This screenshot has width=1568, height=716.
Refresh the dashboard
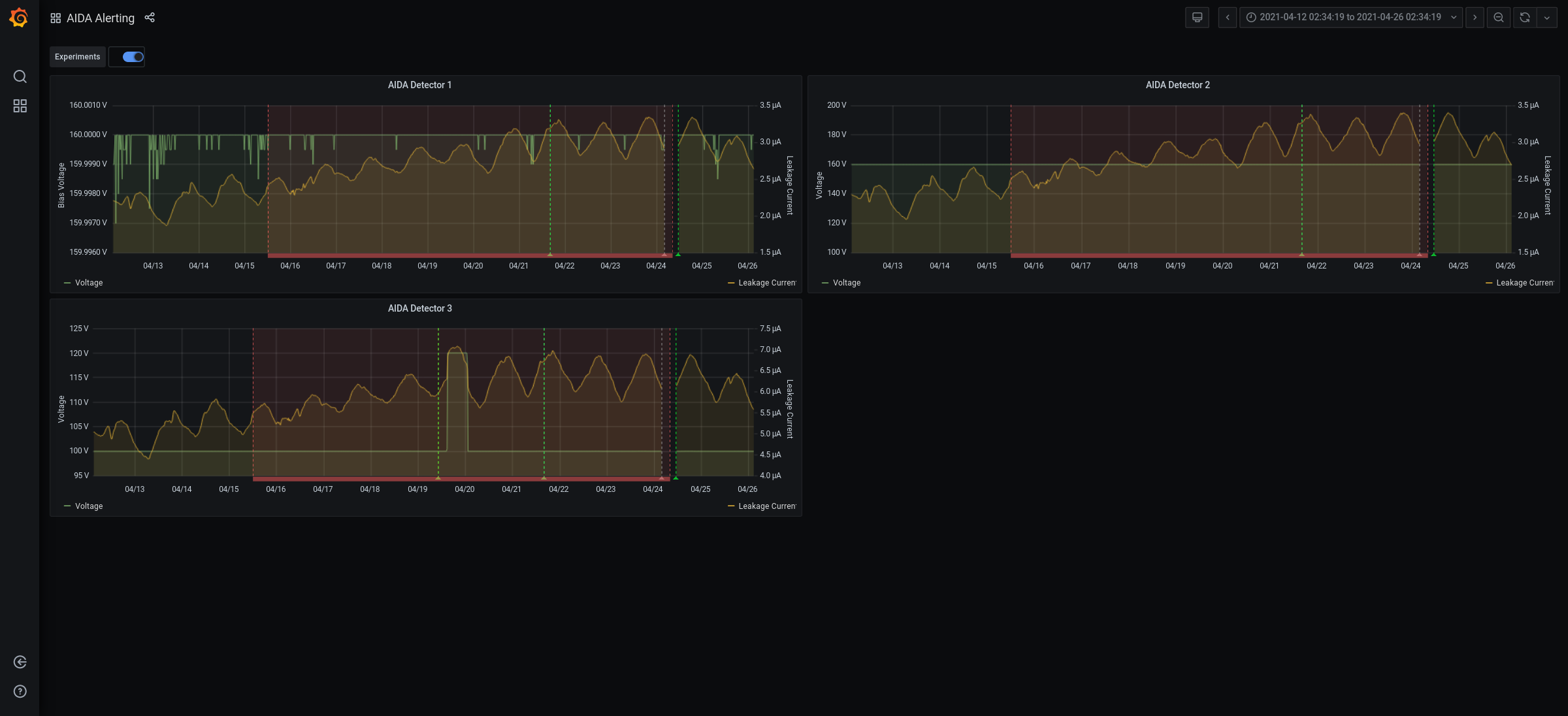click(x=1525, y=18)
